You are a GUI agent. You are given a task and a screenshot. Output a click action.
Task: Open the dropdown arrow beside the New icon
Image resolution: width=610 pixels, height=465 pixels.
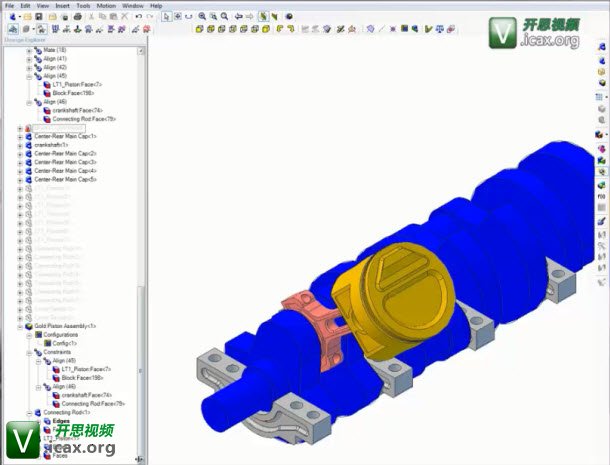(19, 17)
